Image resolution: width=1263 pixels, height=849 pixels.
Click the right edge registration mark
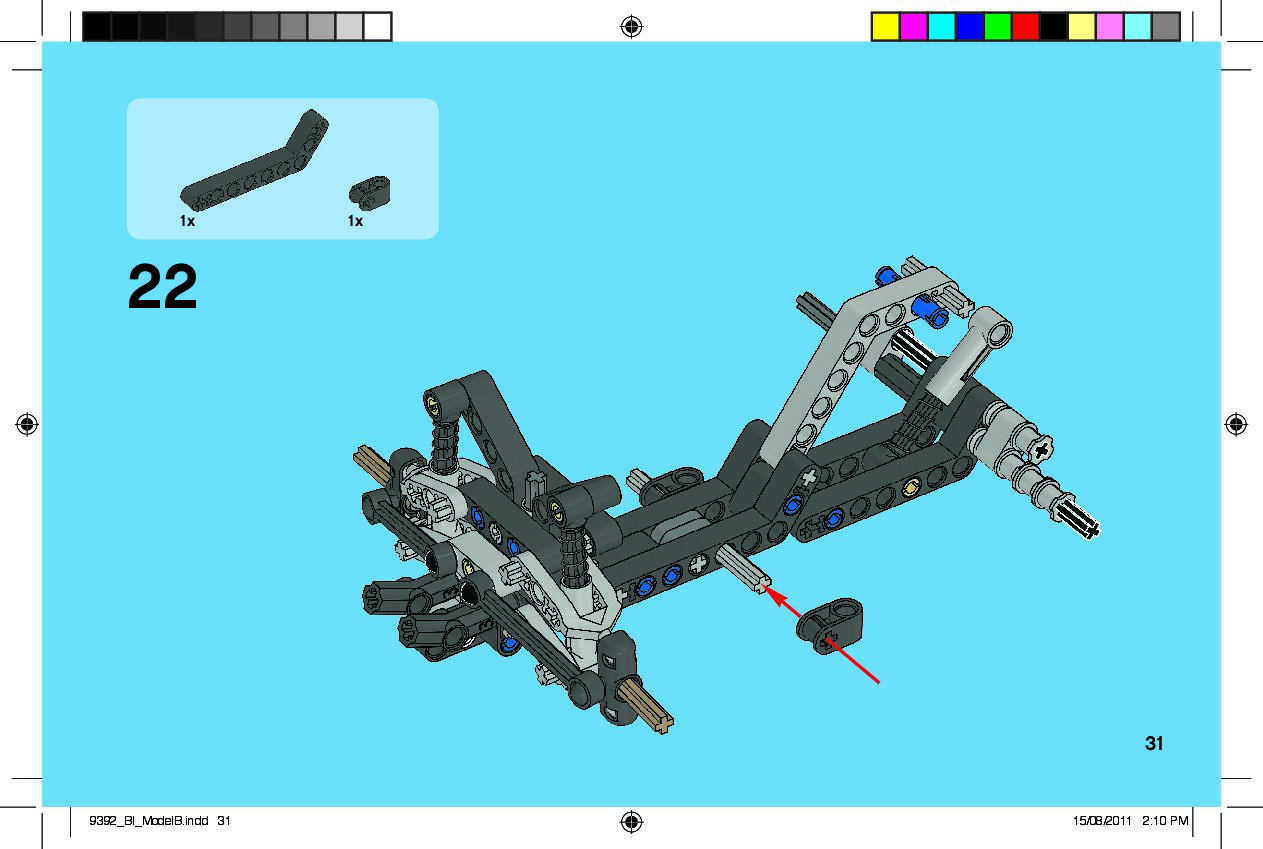(1236, 424)
